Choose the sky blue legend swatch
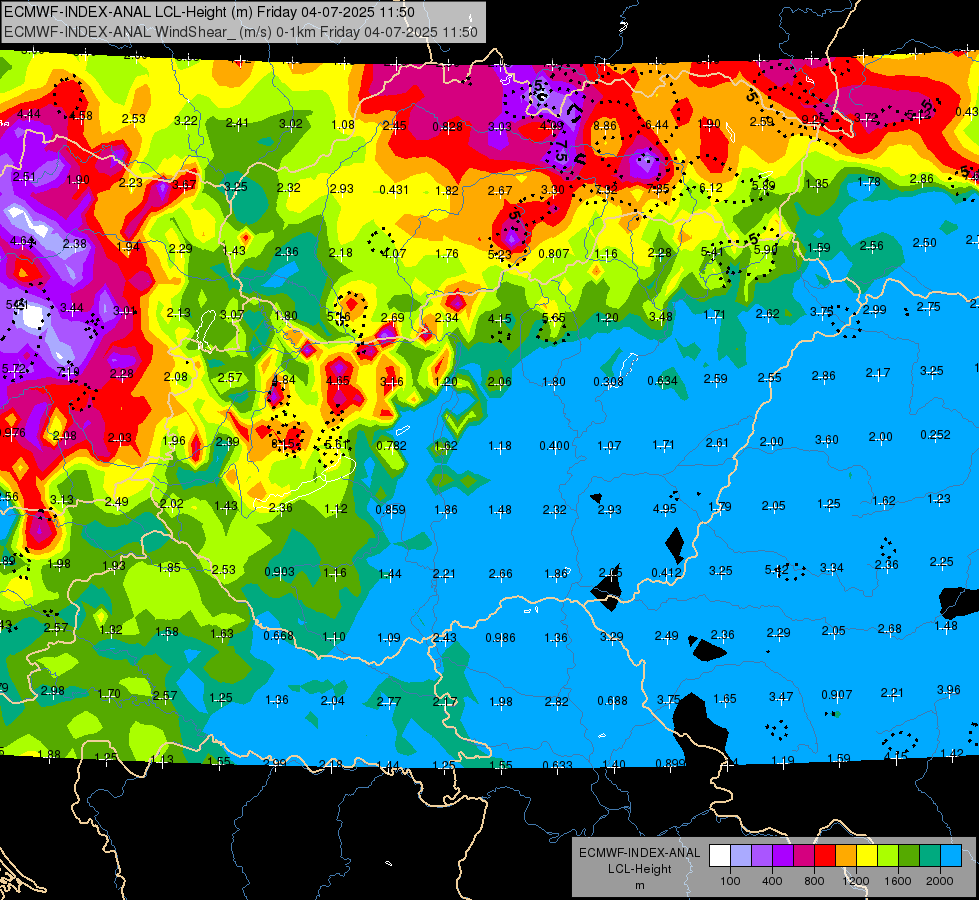The image size is (979, 900). 952,856
